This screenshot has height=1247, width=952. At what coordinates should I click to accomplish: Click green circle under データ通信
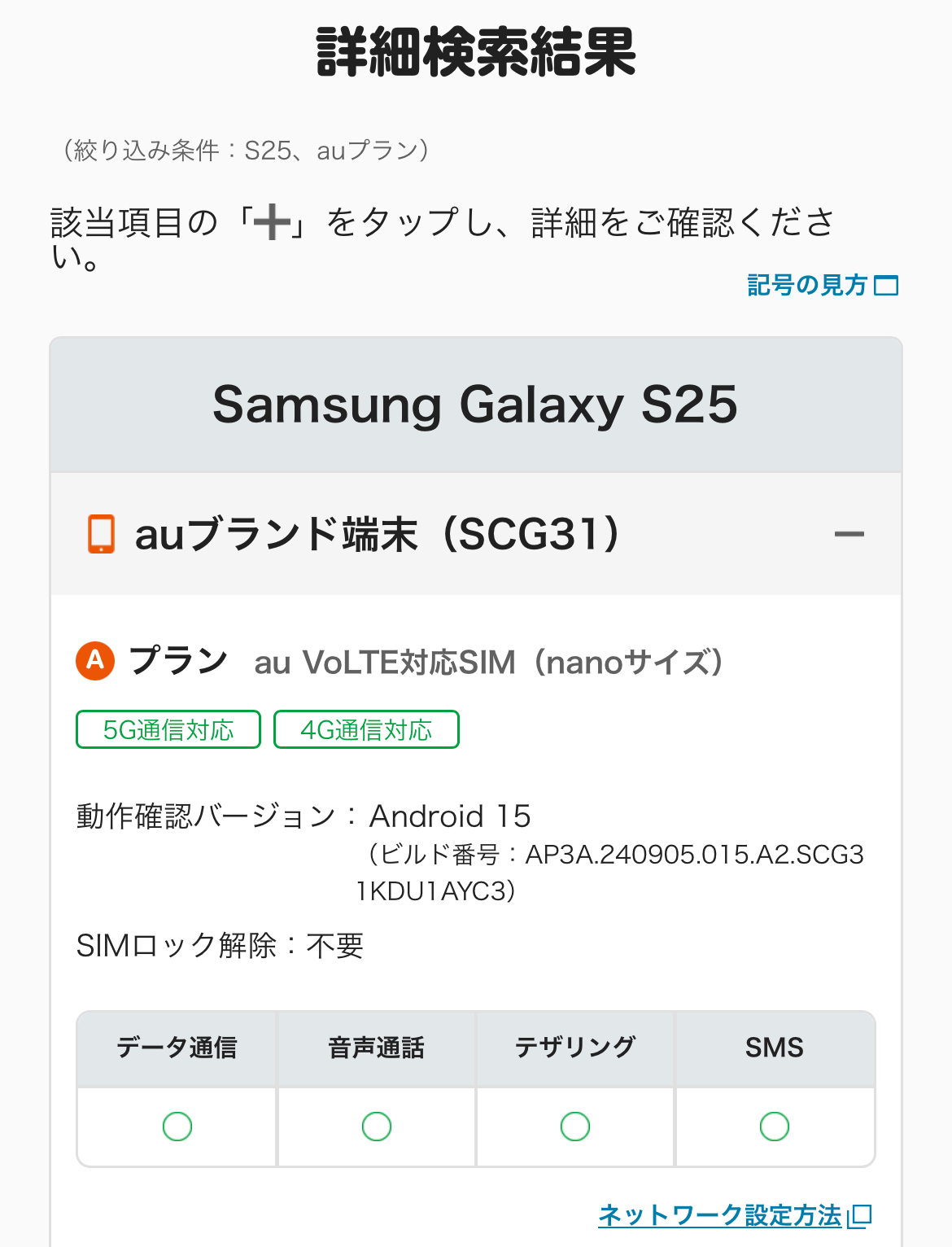click(177, 1127)
